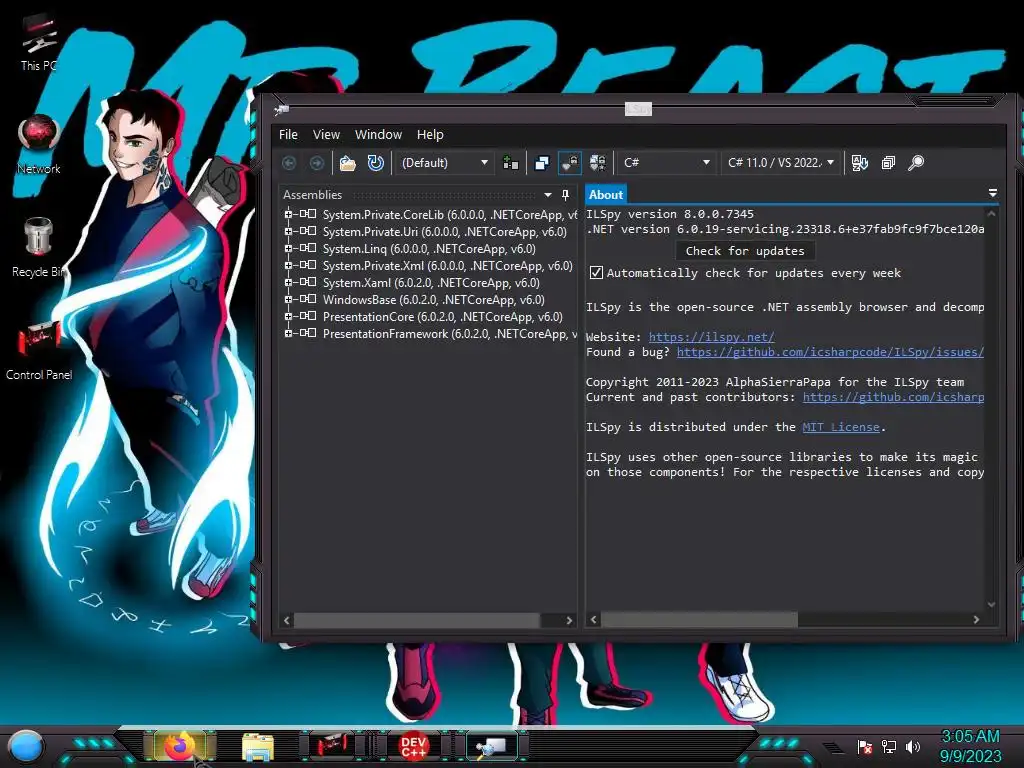Expand the System.Private.CoreLib node

pos(288,214)
